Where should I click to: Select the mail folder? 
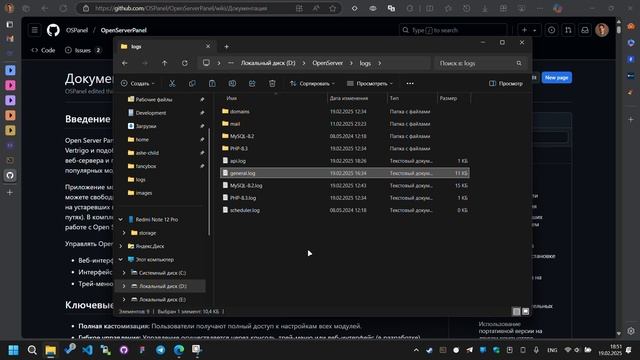point(235,124)
